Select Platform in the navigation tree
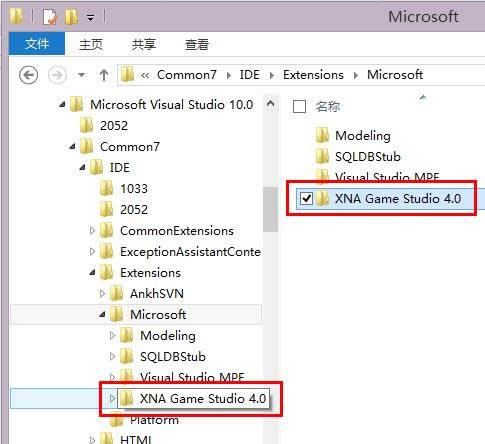Screen dimensions: 485x444 point(154,420)
